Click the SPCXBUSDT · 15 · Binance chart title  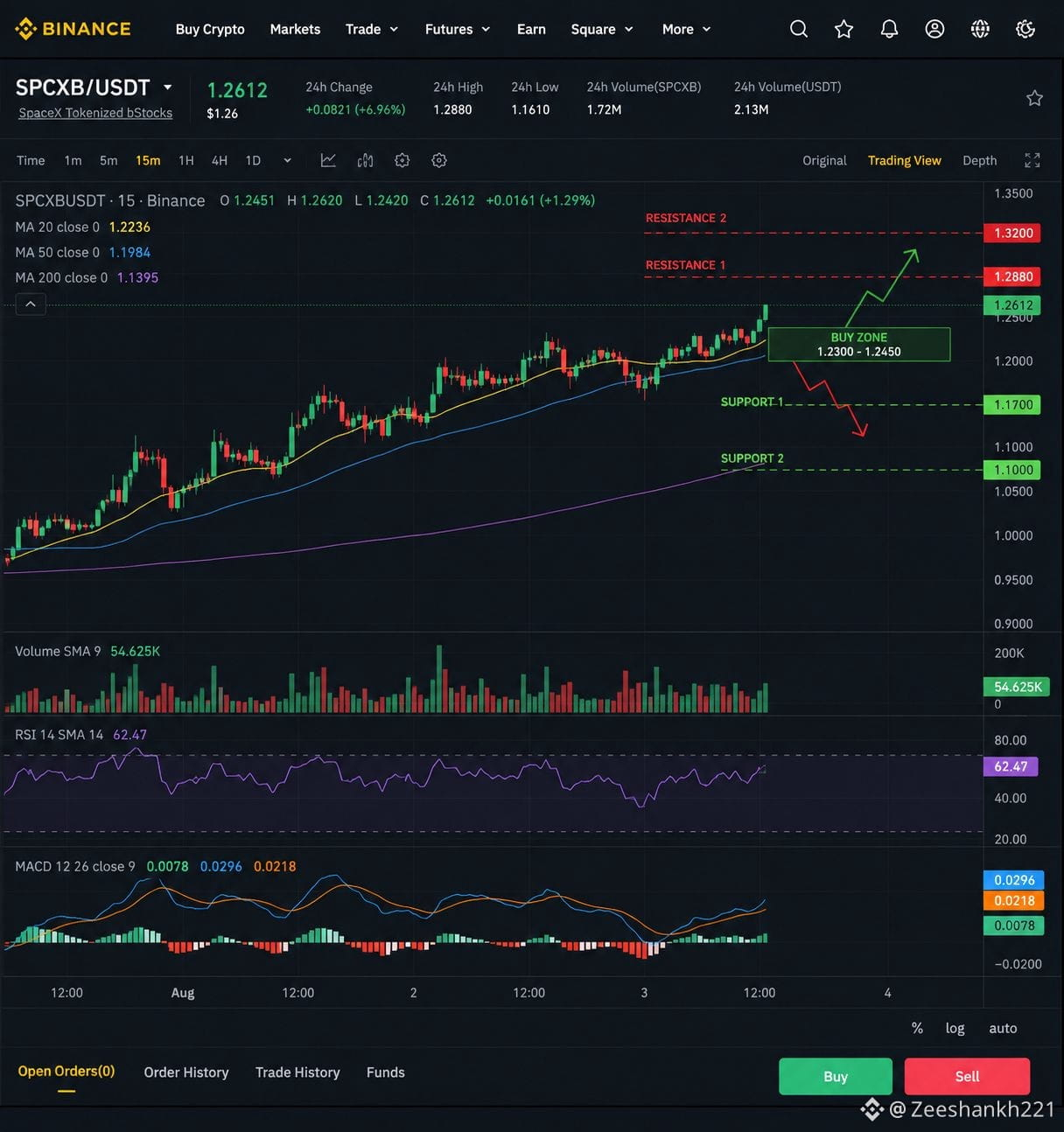pyautogui.click(x=110, y=200)
